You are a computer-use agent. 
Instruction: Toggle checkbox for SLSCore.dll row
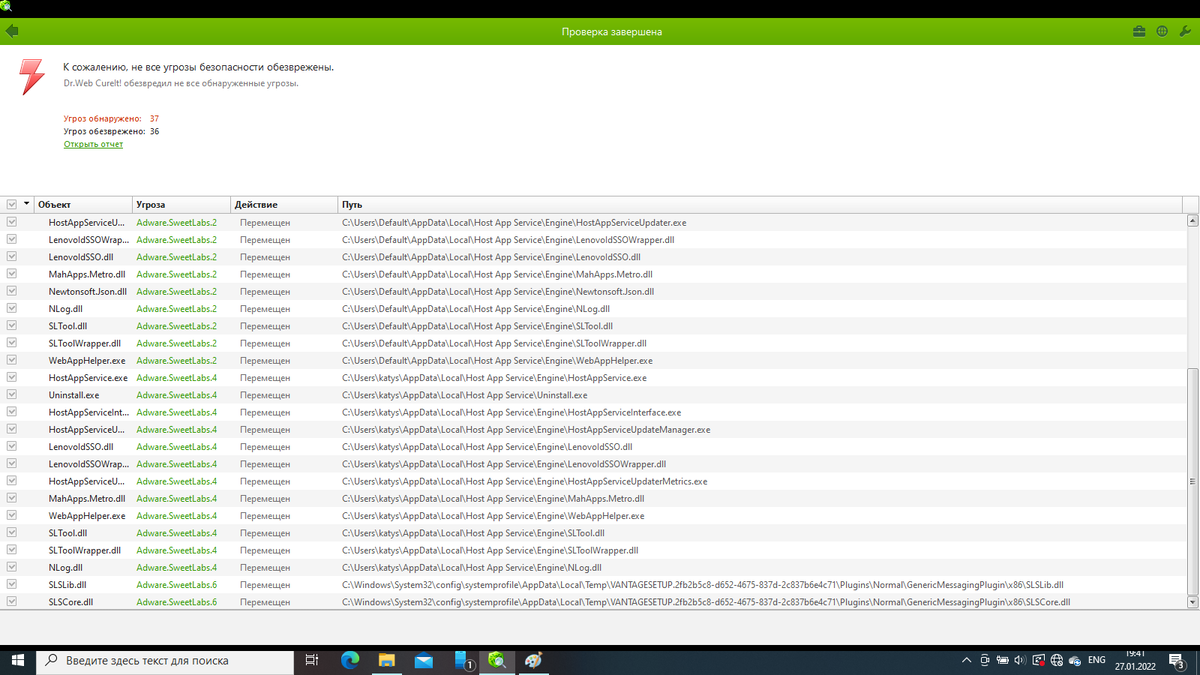12,602
